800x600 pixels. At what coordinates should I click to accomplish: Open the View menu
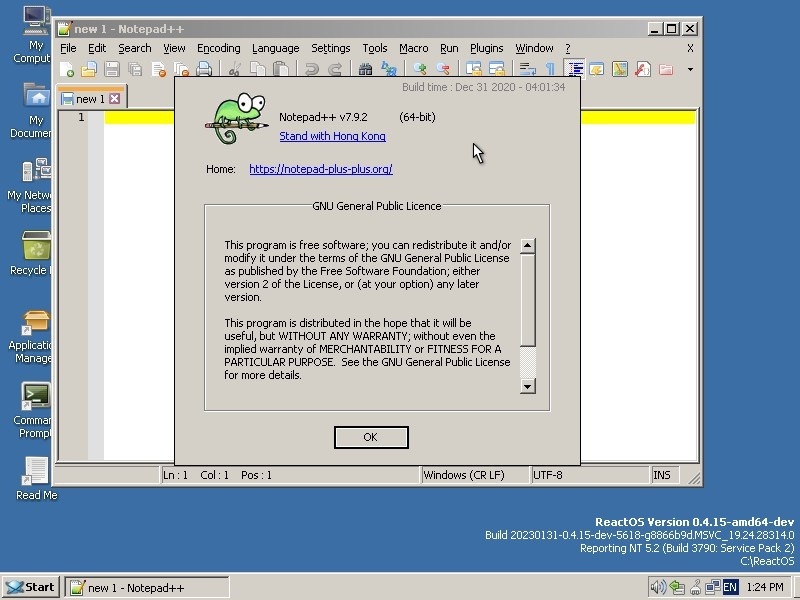coord(174,48)
